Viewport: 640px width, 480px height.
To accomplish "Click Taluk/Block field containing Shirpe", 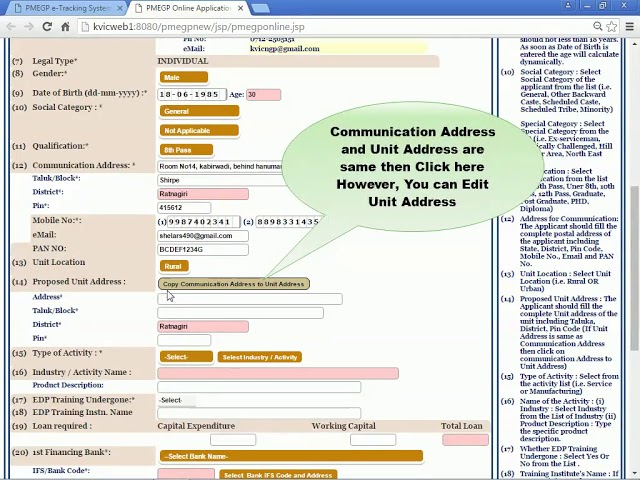I will click(x=220, y=180).
